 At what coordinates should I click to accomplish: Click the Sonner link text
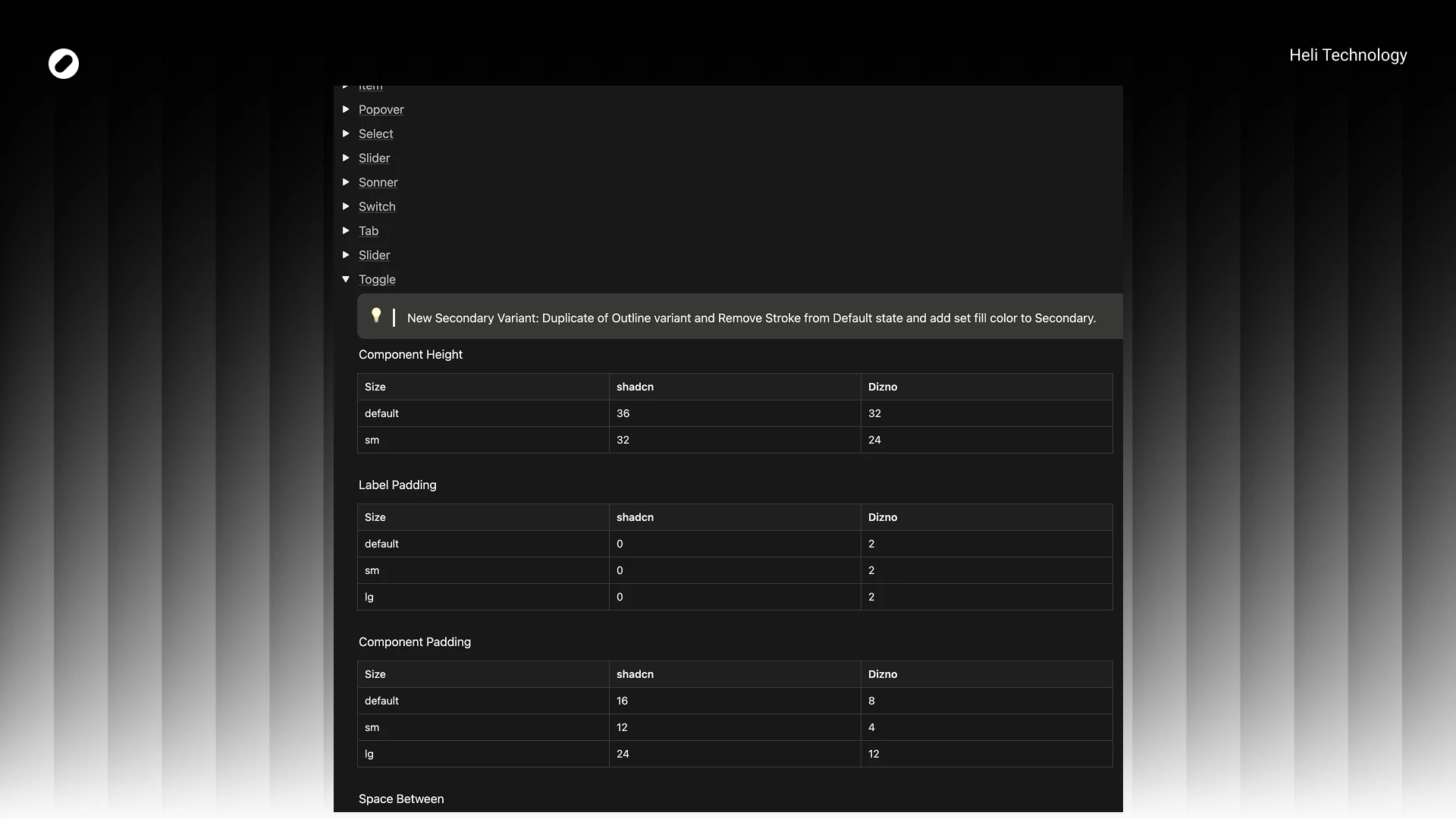coord(378,183)
